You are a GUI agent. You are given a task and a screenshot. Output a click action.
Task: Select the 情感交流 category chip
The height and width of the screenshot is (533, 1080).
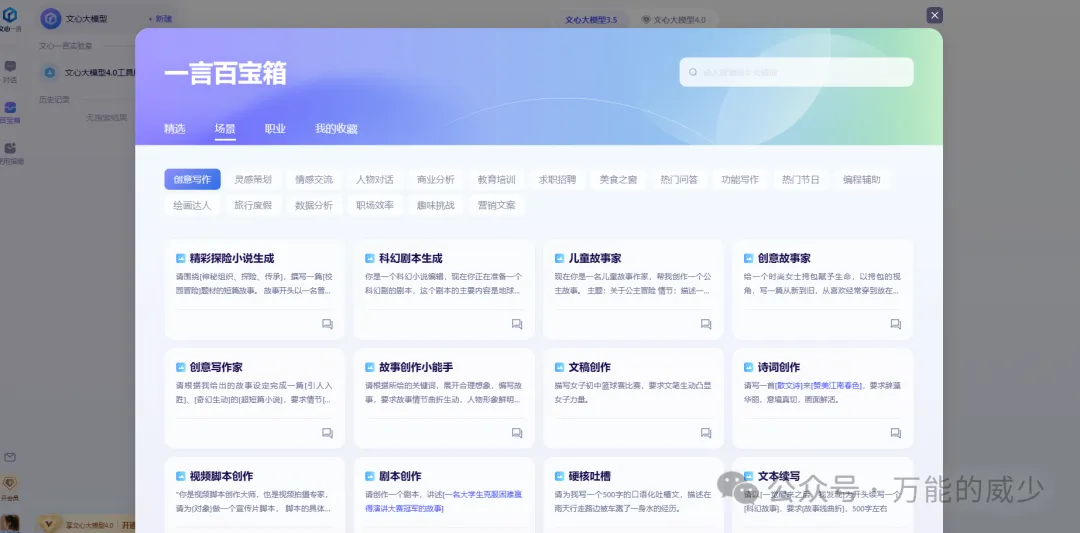click(x=314, y=179)
